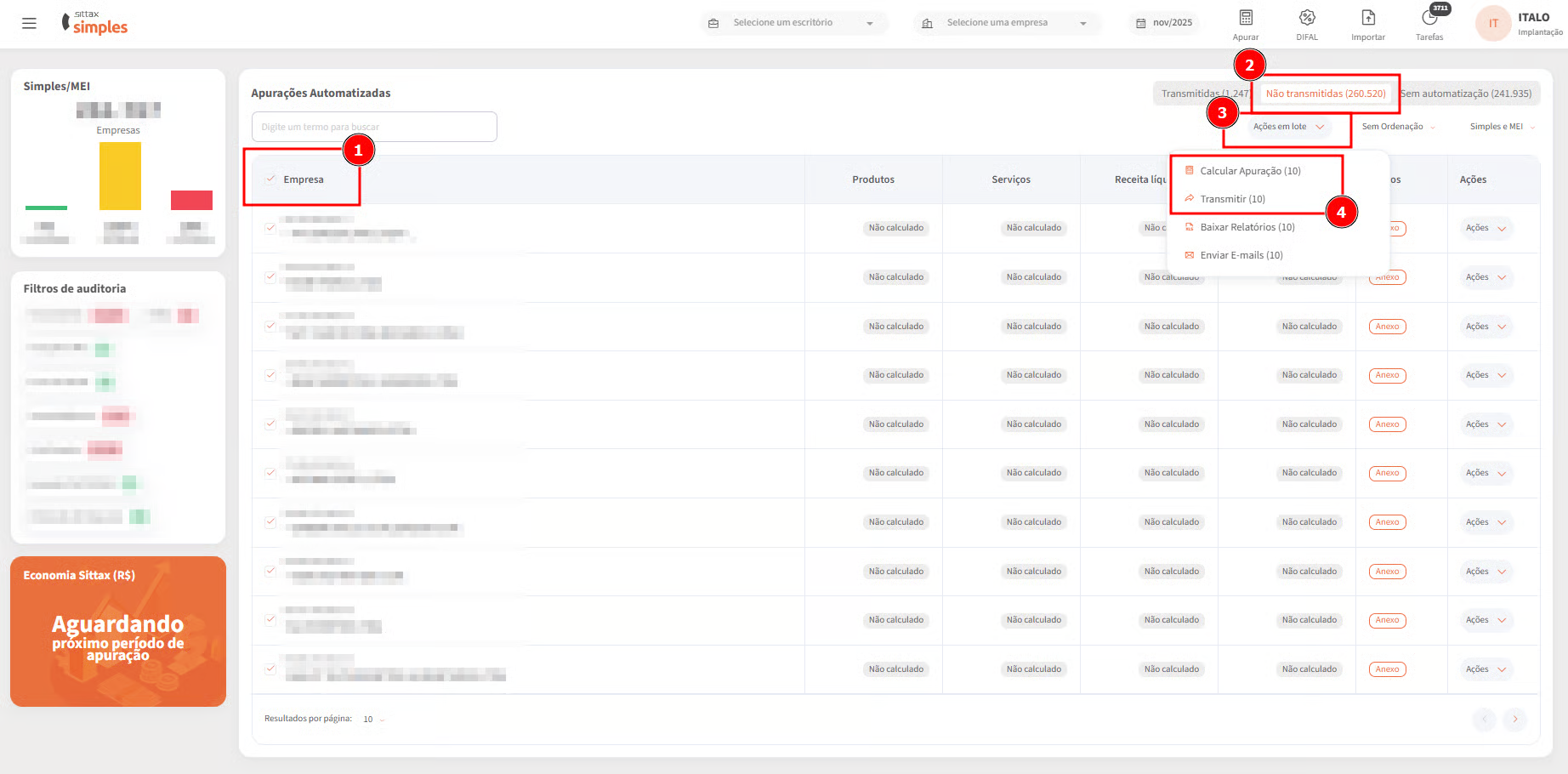Image resolution: width=1568 pixels, height=774 pixels.
Task: Click the Importar file icon
Action: coord(1367,19)
